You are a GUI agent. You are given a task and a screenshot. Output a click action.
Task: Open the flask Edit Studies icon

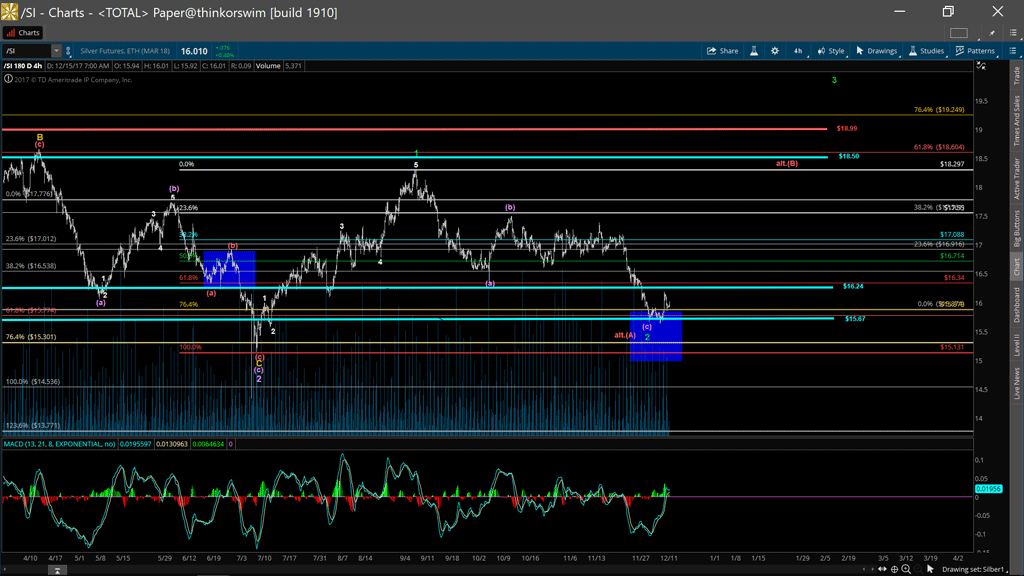[754, 51]
